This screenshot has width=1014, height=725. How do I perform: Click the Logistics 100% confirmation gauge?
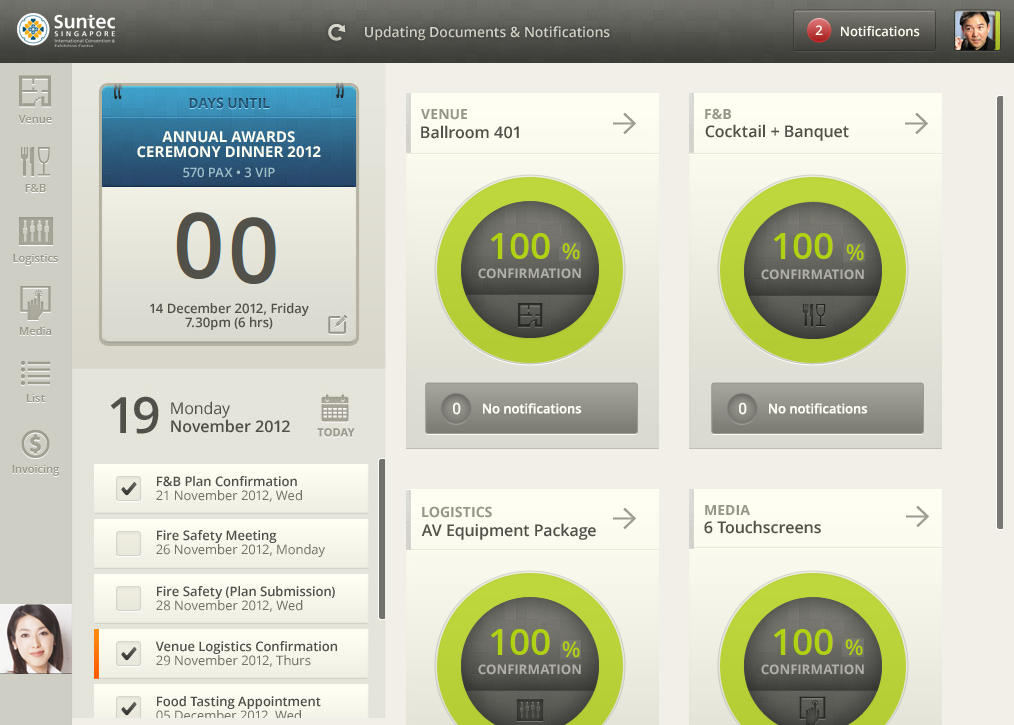click(x=530, y=649)
